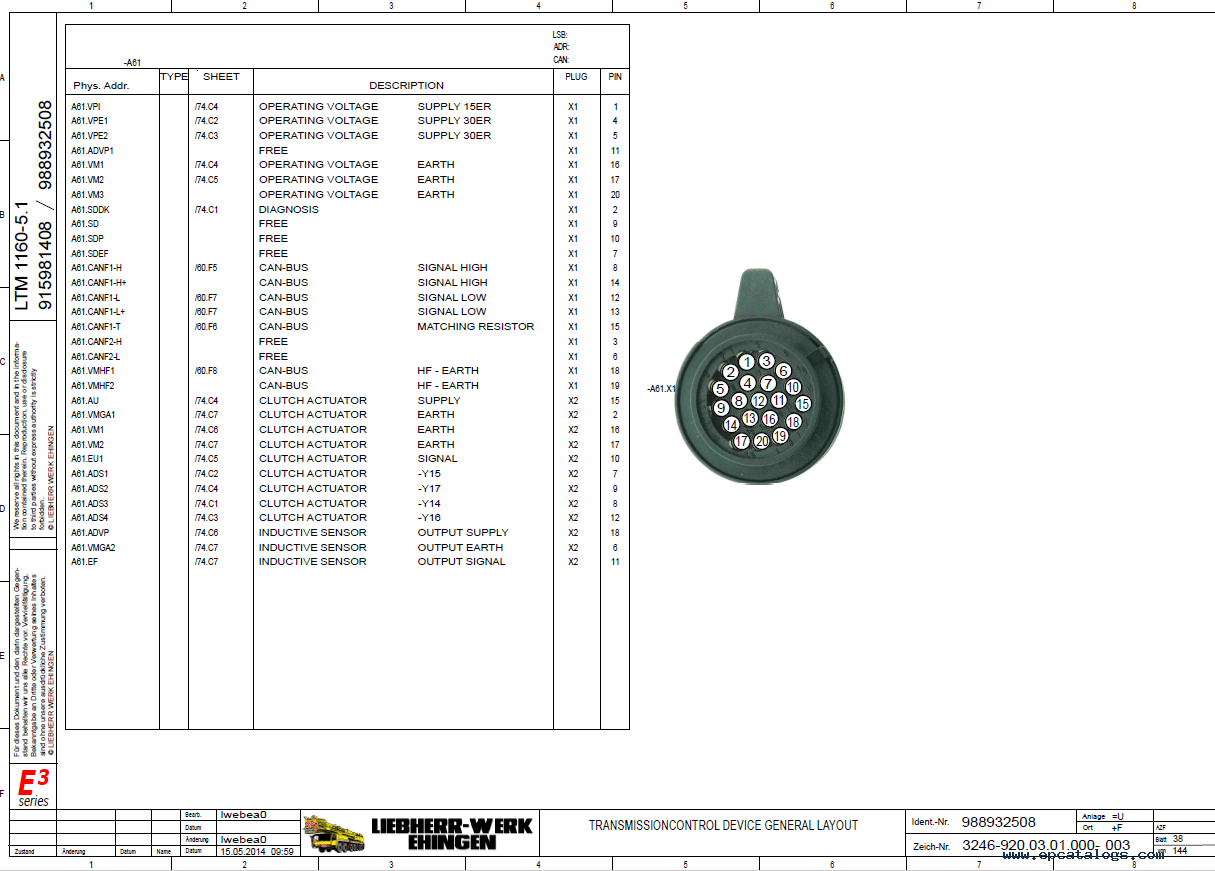The height and width of the screenshot is (871, 1215).
Task: Select pin 18 on the connector image
Action: (793, 422)
